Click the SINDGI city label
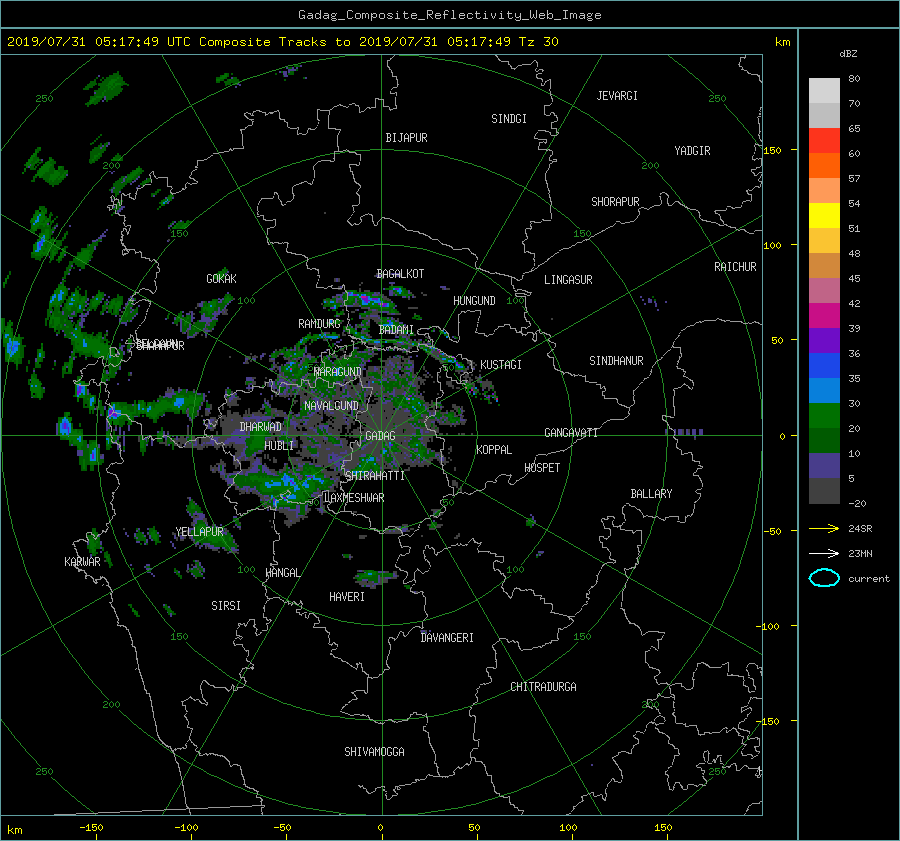The height and width of the screenshot is (841, 900). [x=509, y=119]
